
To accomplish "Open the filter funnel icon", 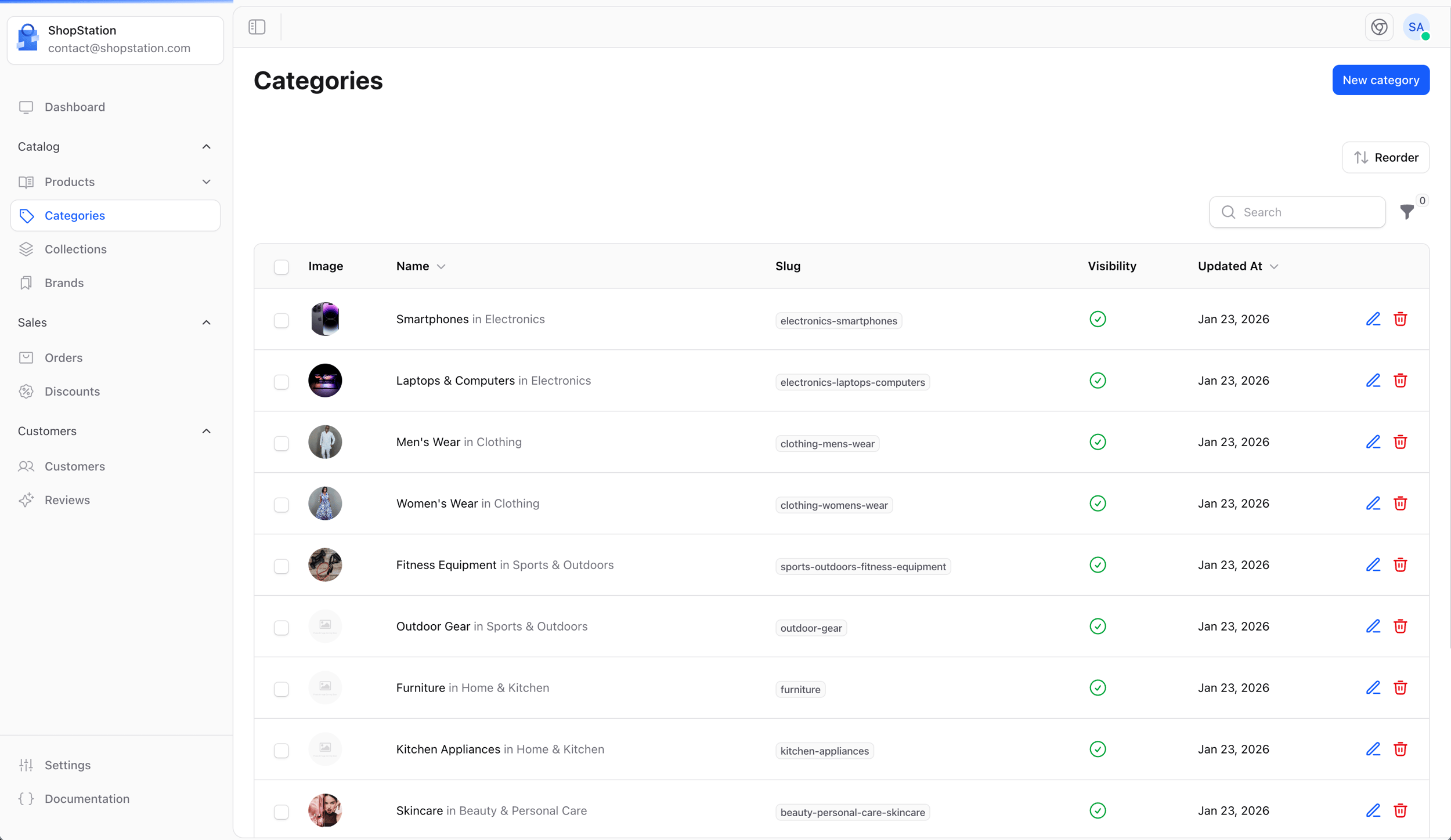I will point(1407,212).
